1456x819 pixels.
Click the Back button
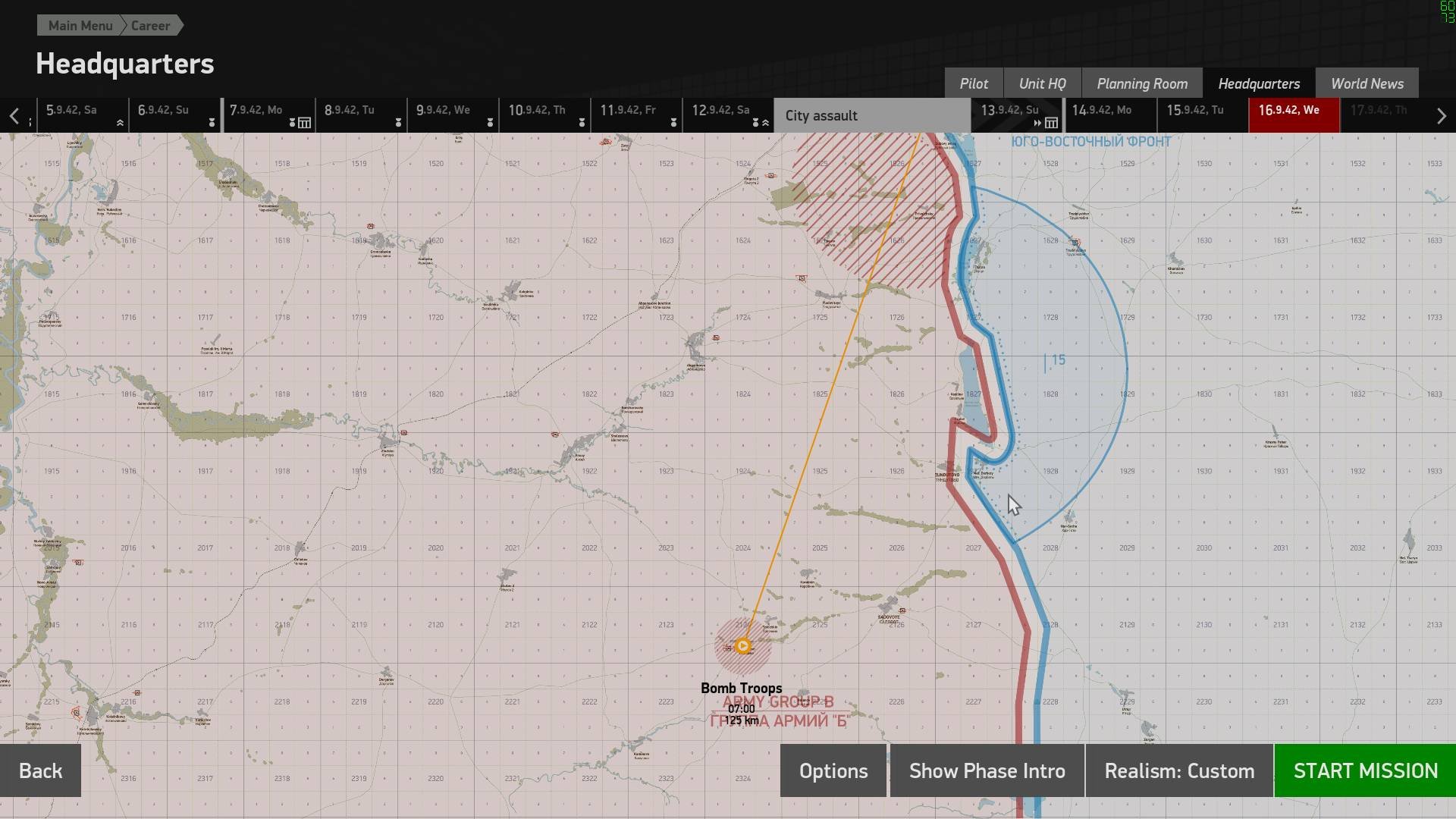pyautogui.click(x=40, y=770)
